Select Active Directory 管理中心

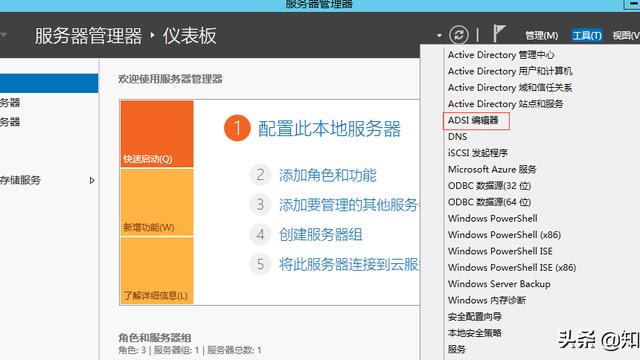tap(501, 55)
